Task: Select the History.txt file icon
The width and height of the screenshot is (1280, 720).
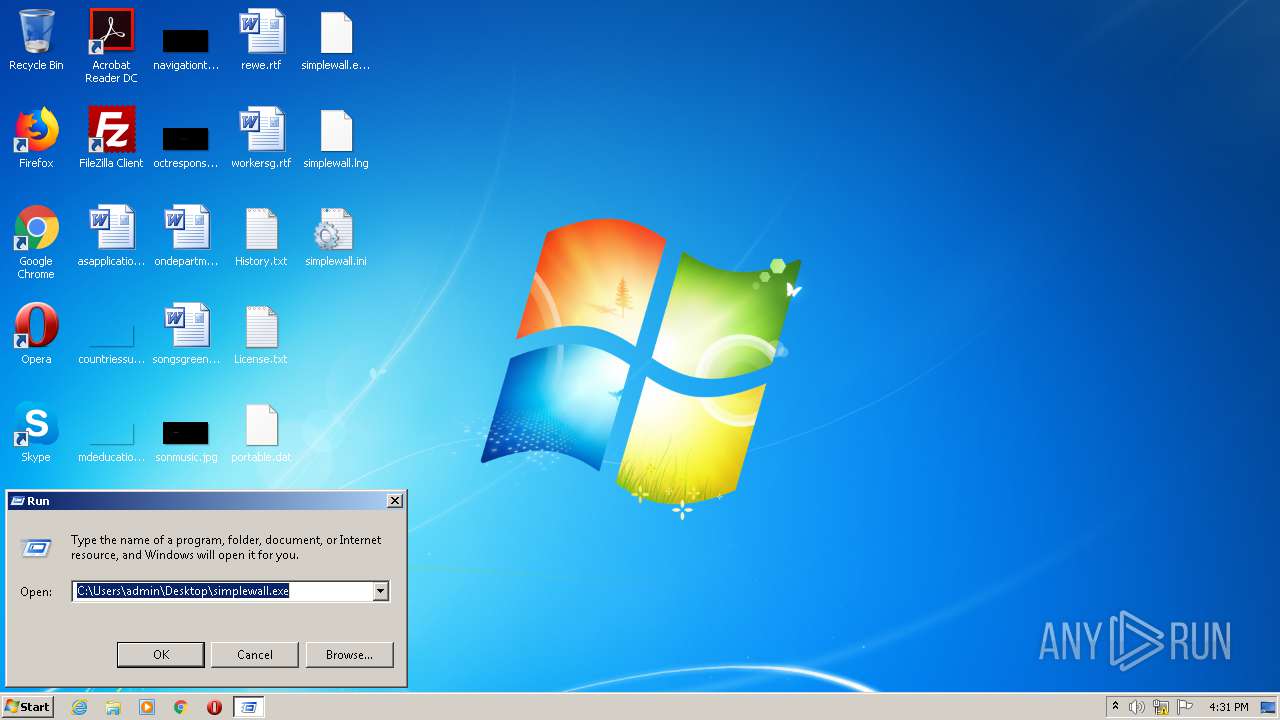Action: 261,236
